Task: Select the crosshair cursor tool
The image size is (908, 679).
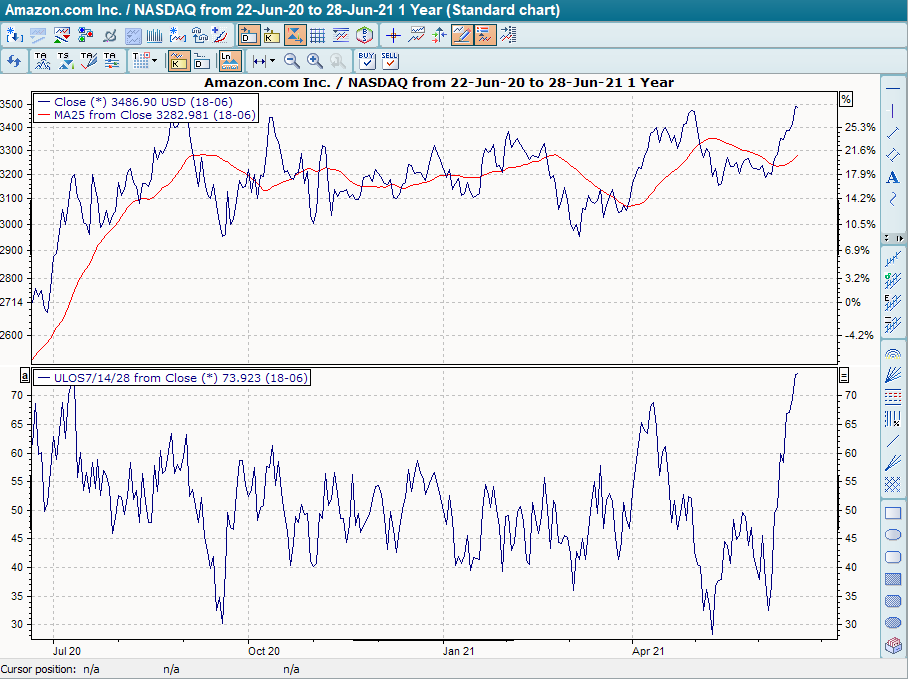Action: pyautogui.click(x=393, y=35)
